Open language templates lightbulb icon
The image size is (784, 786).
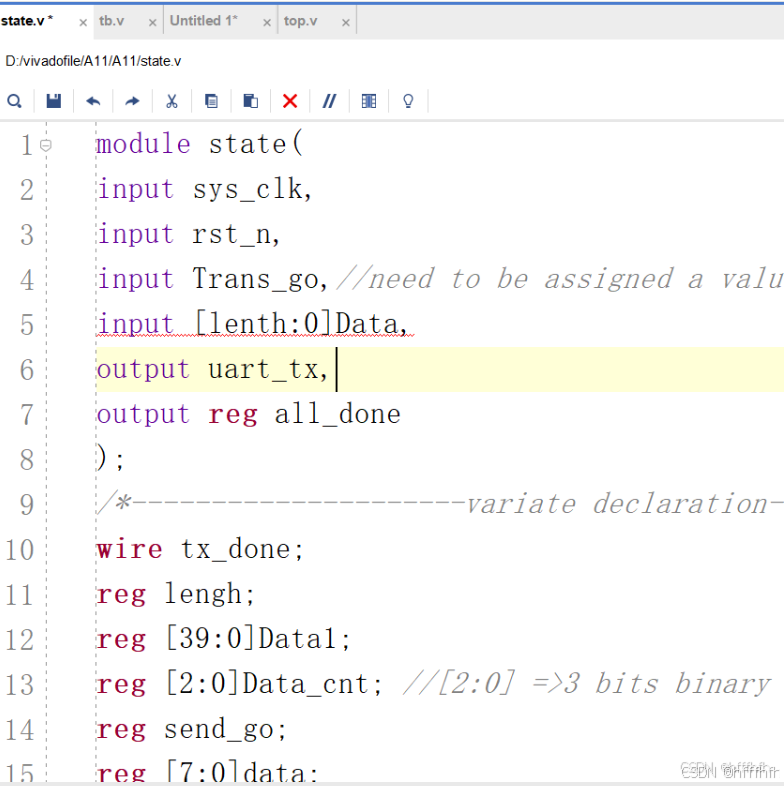click(408, 102)
